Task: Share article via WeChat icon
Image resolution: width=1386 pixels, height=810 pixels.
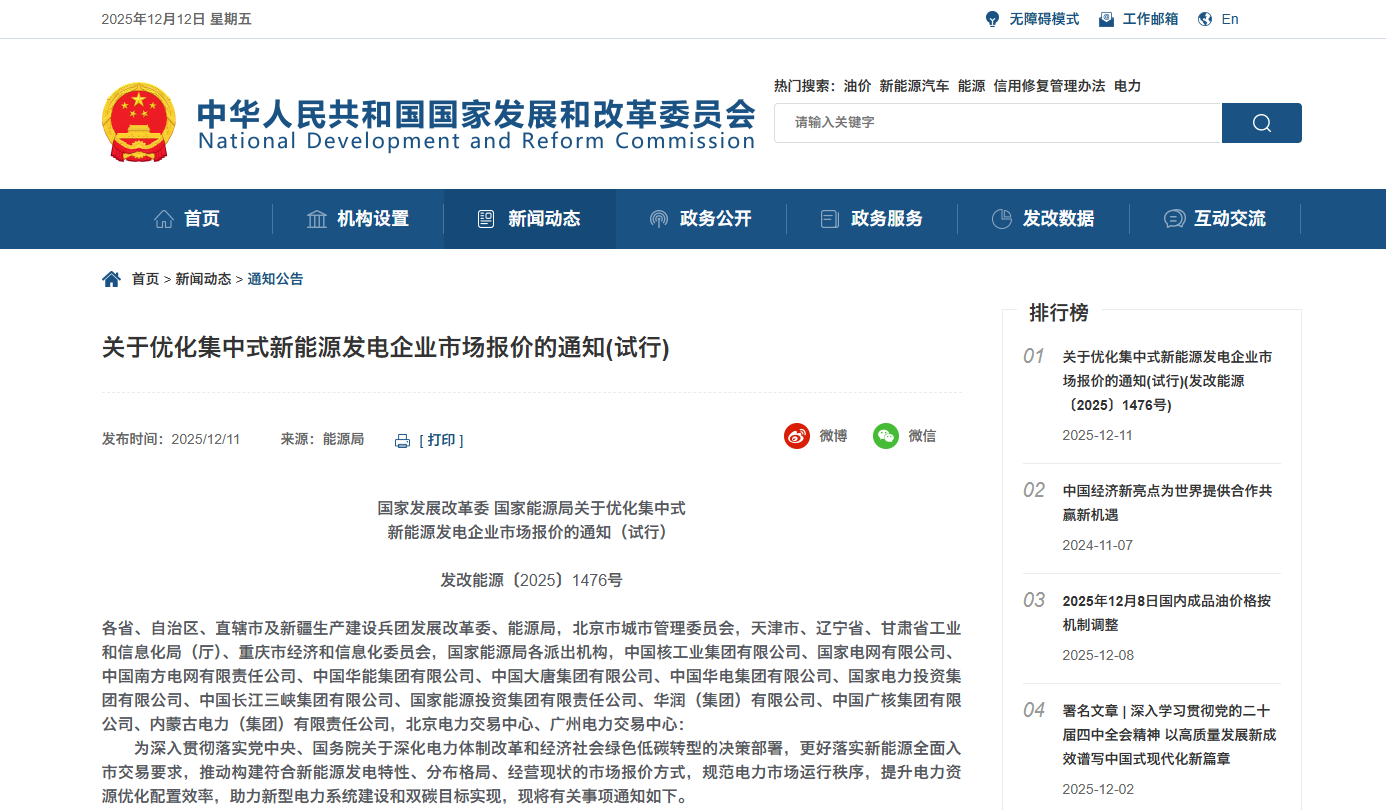Action: 885,436
